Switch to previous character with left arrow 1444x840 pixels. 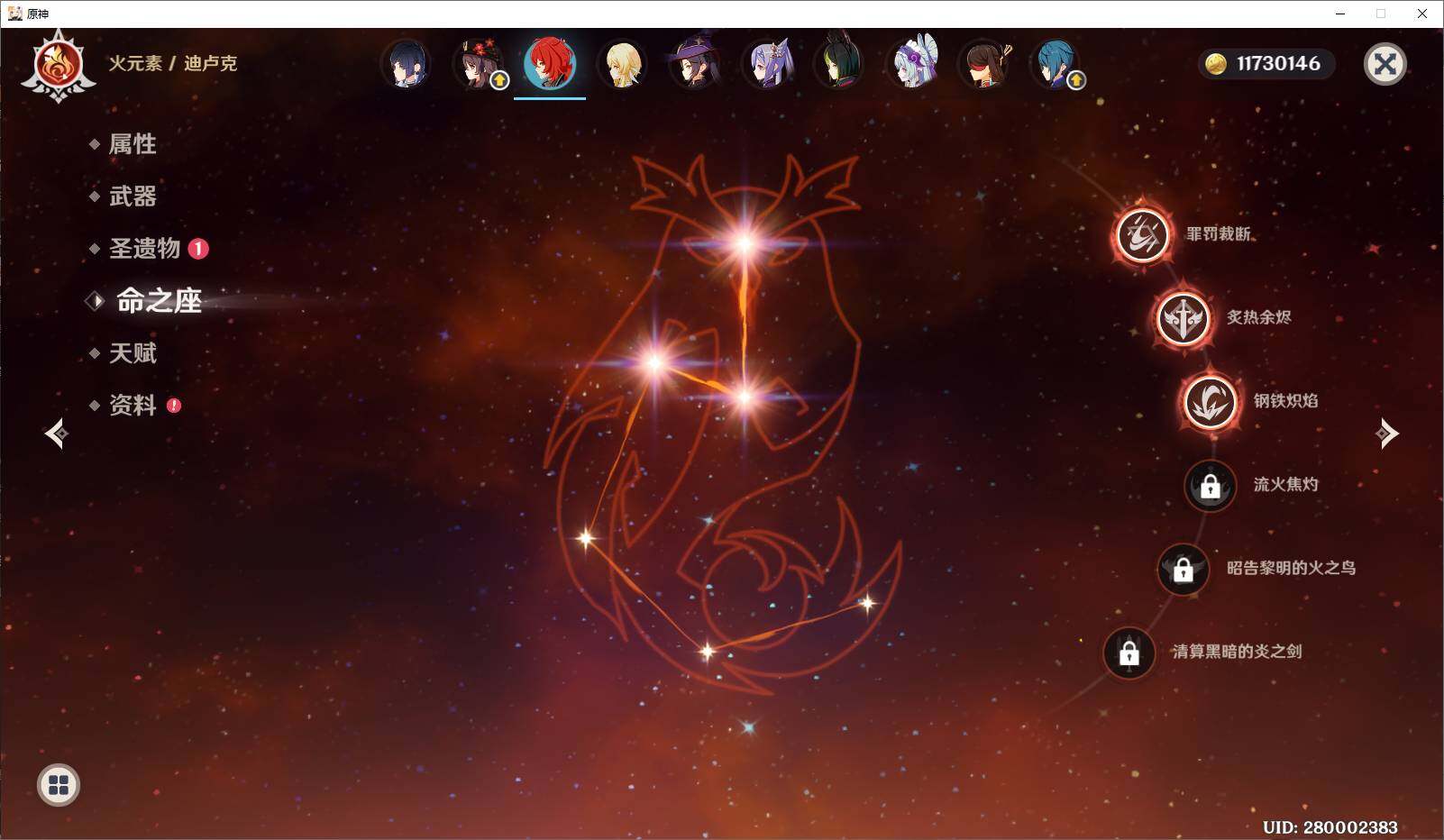(x=56, y=434)
